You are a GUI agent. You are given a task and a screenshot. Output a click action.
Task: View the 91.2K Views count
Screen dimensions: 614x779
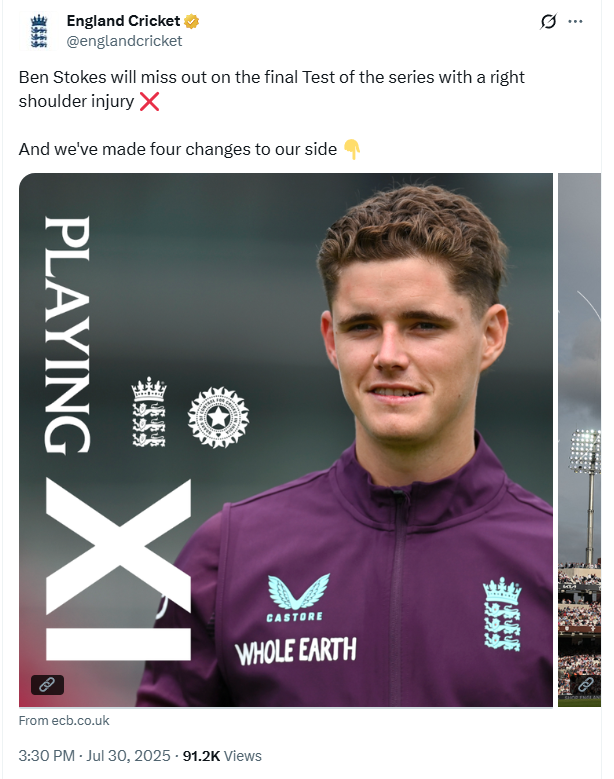pyautogui.click(x=222, y=756)
